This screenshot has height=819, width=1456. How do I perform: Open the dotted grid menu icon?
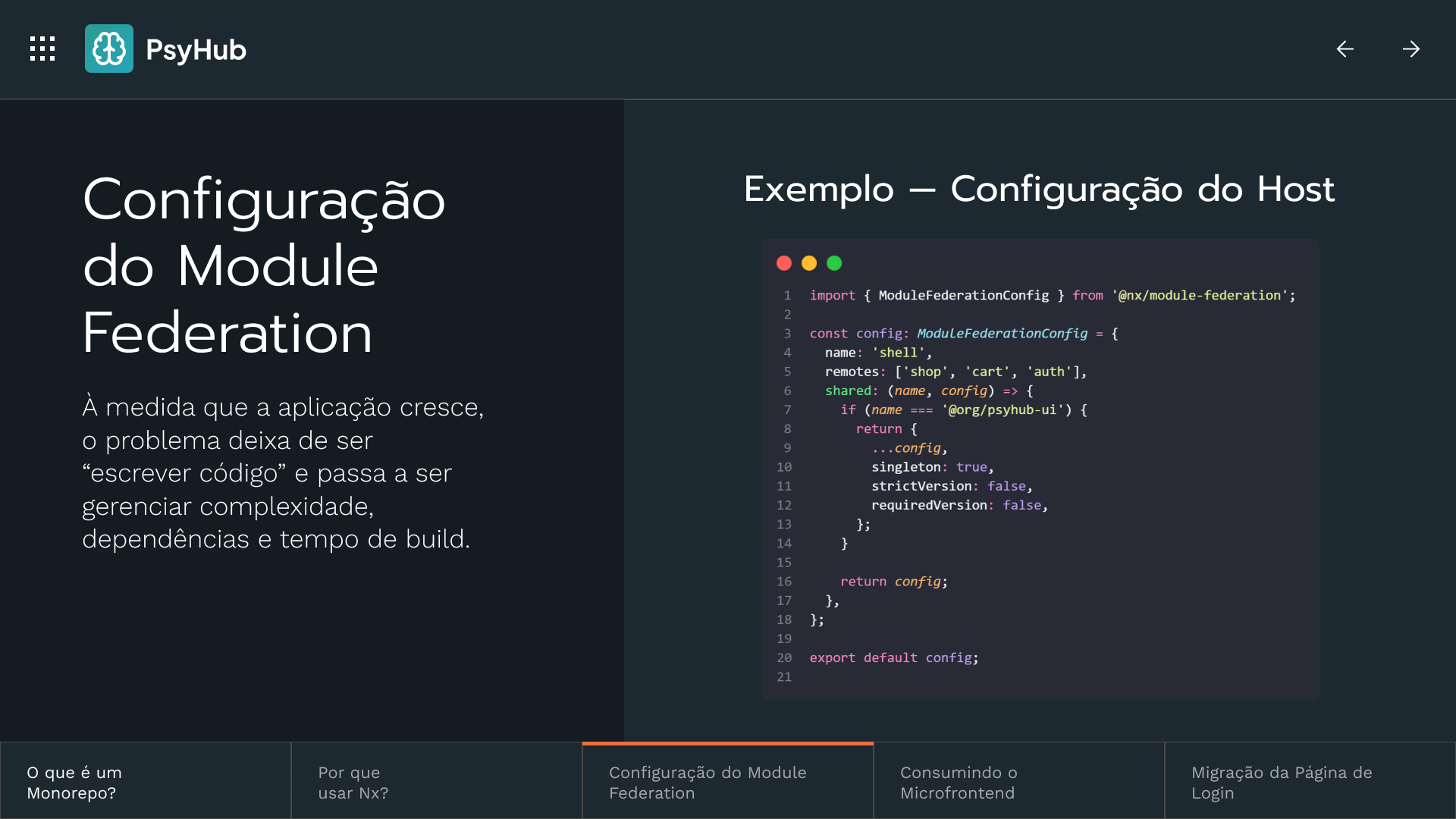click(x=42, y=49)
